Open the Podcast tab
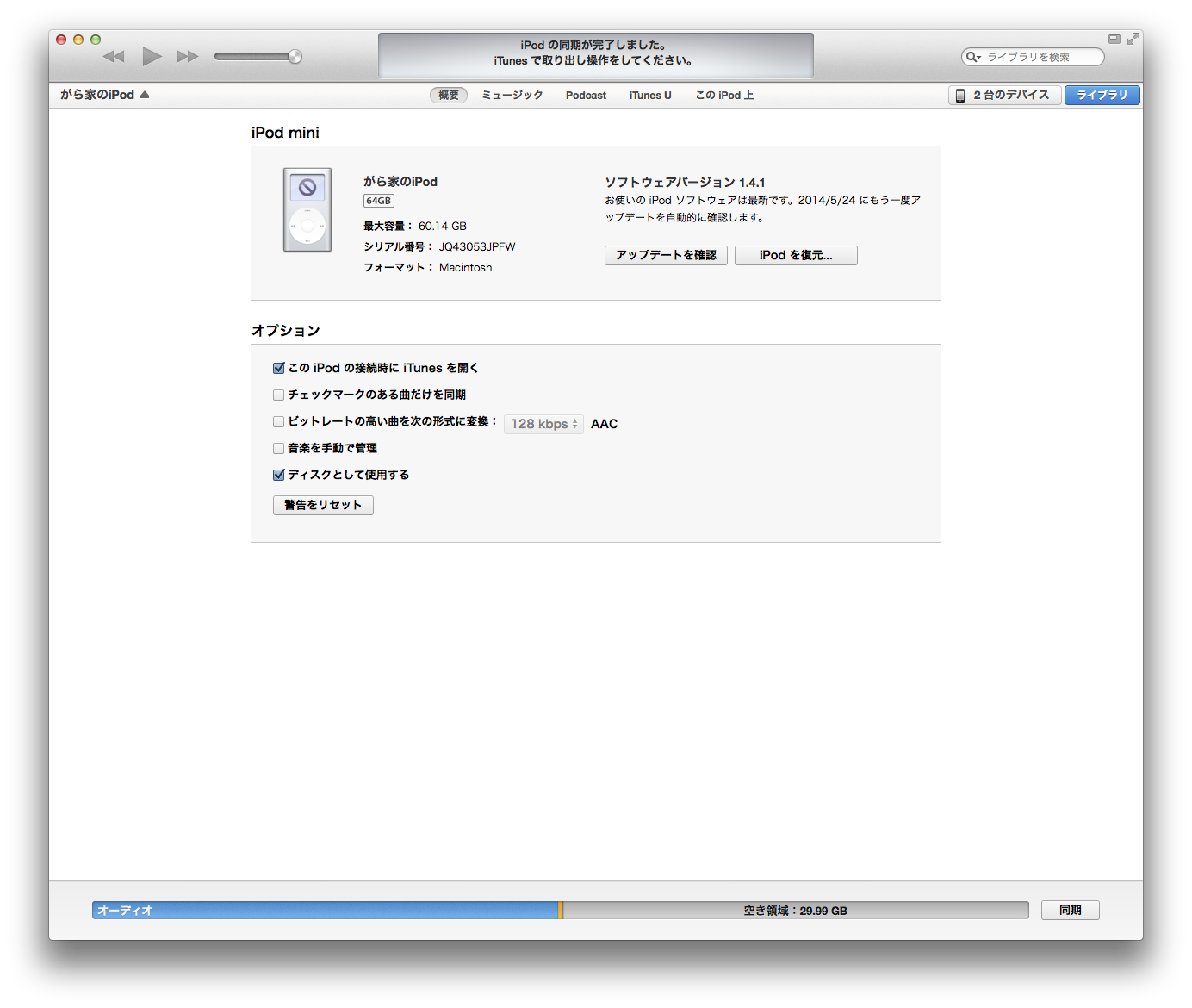This screenshot has width=1192, height=1008. coord(586,95)
